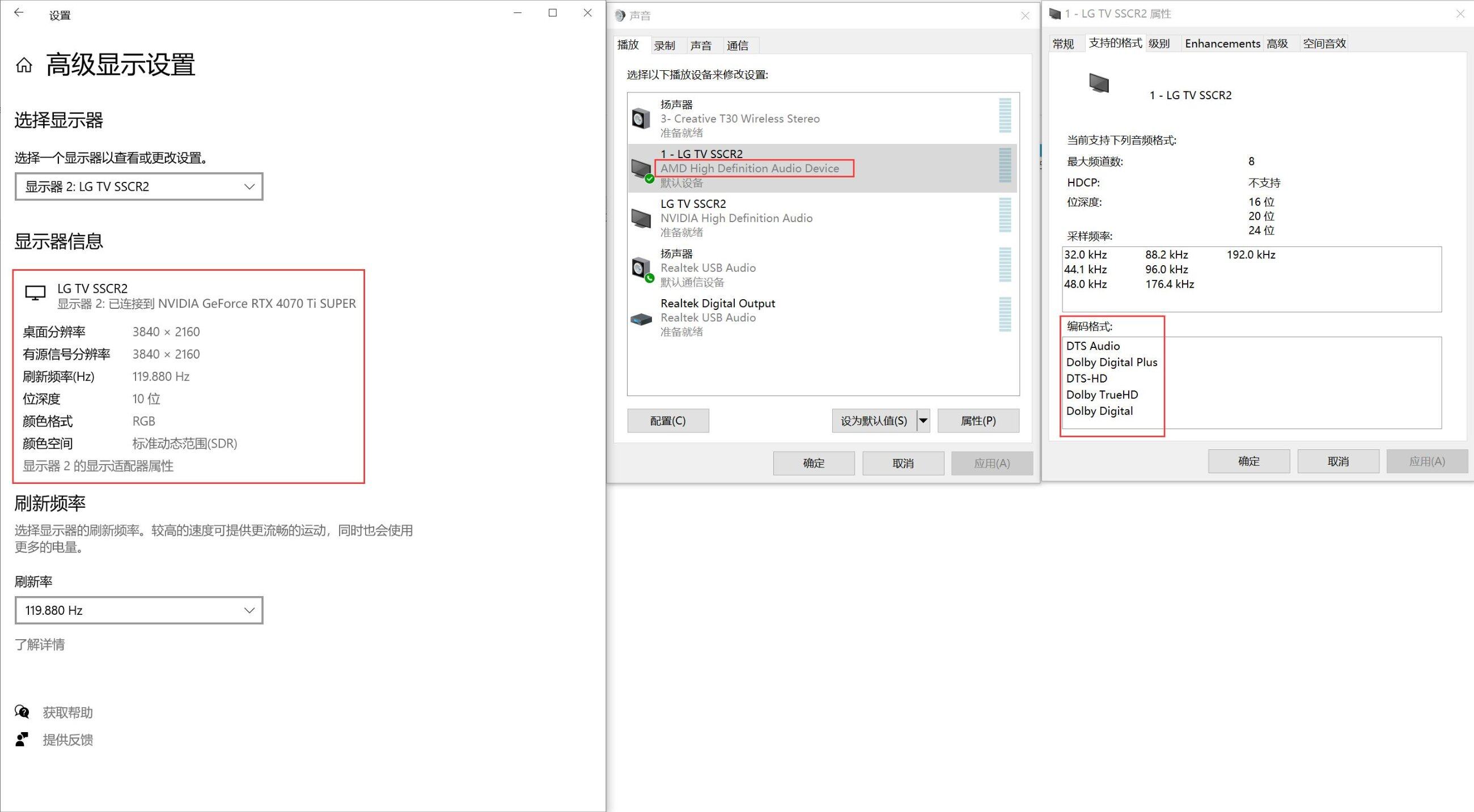
Task: Click the Properties window title bar monitor icon
Action: [1055, 14]
